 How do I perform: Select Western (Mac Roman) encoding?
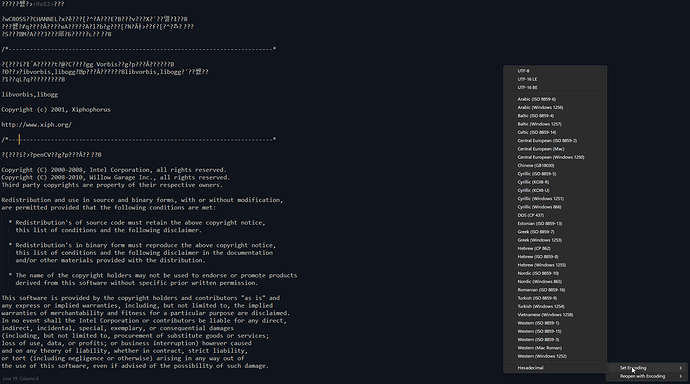pyautogui.click(x=555, y=348)
